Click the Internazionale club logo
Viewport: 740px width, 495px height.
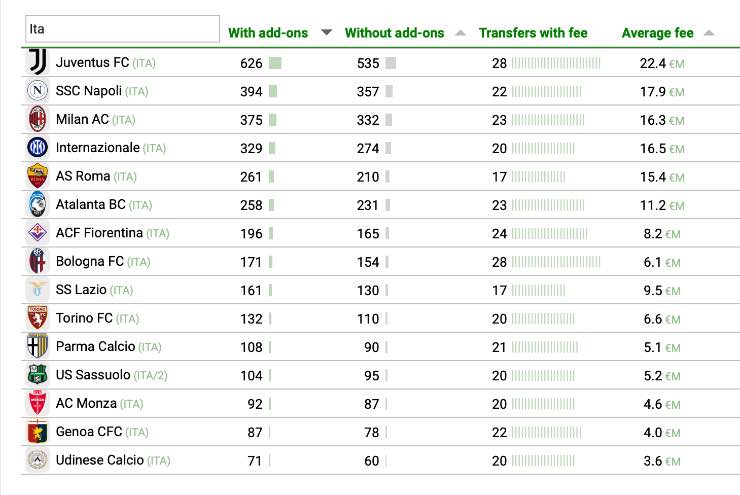click(x=37, y=148)
